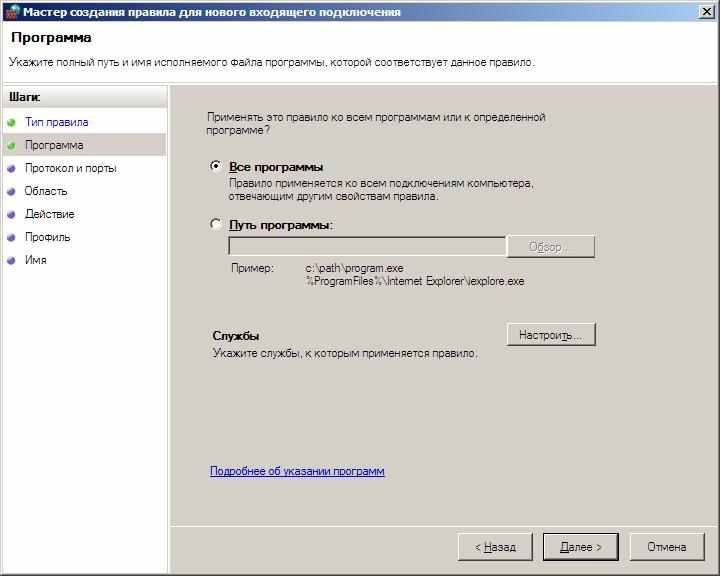The height and width of the screenshot is (576, 720).
Task: Go back with the '< Назад' button
Action: 495,547
